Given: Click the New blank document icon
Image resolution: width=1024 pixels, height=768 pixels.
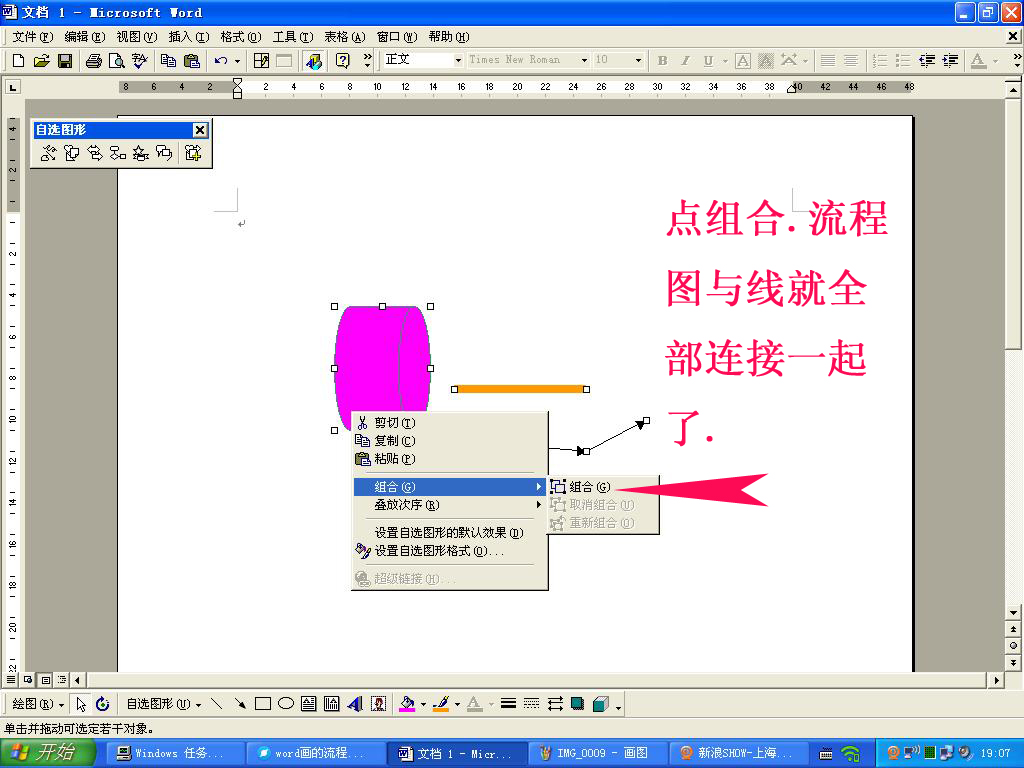Looking at the screenshot, I should [18, 61].
